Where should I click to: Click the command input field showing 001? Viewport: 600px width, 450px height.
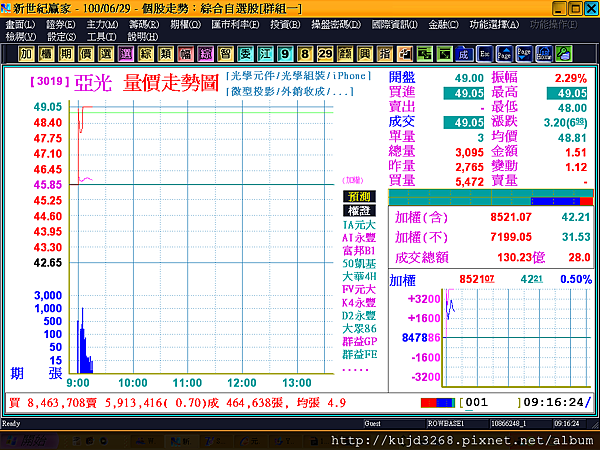491,403
